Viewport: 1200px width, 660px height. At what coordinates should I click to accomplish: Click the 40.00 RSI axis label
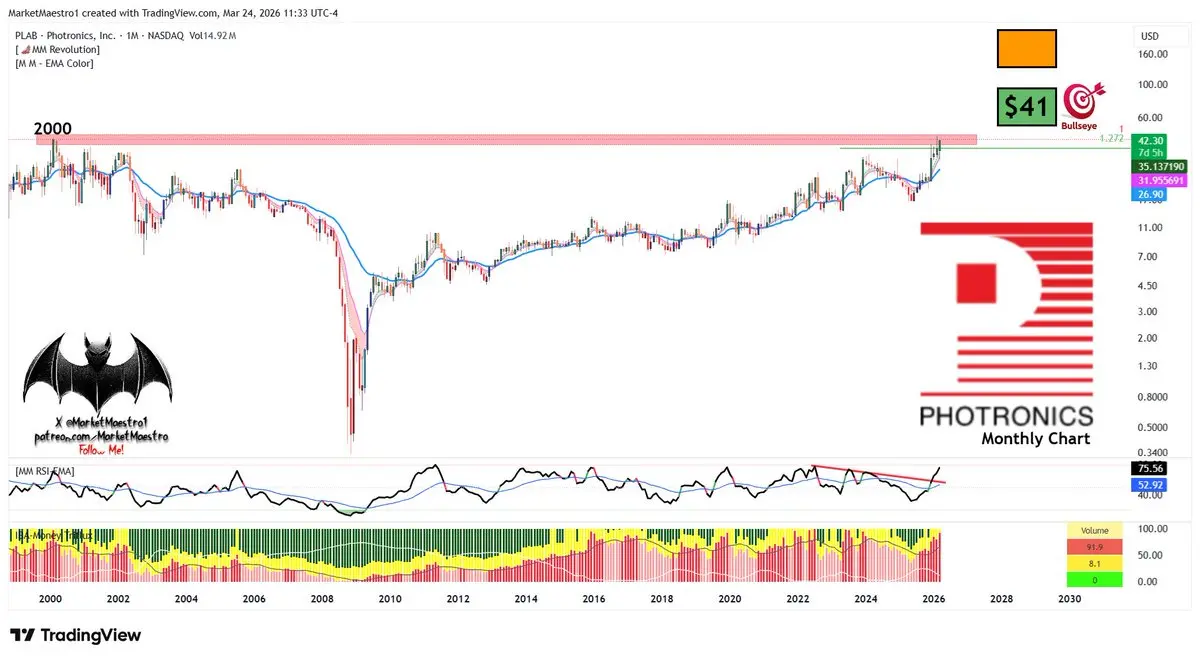1152,496
